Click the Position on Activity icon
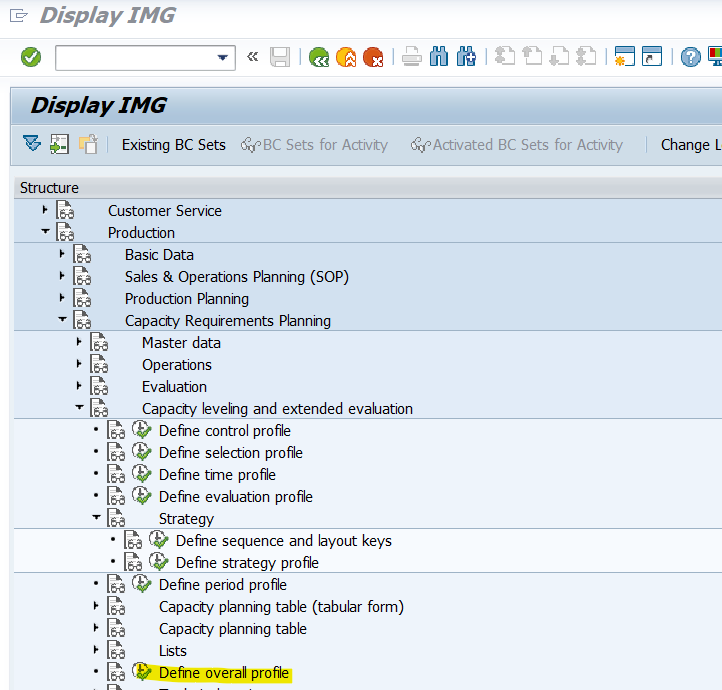The height and width of the screenshot is (690, 722). (59, 145)
